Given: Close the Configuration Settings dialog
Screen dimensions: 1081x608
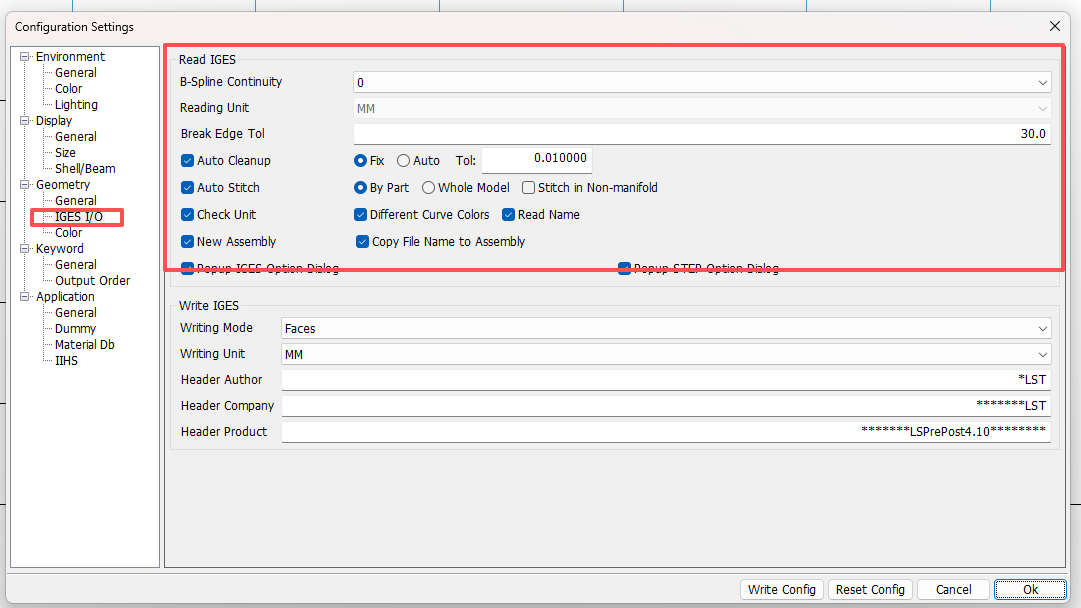Looking at the screenshot, I should [1054, 26].
